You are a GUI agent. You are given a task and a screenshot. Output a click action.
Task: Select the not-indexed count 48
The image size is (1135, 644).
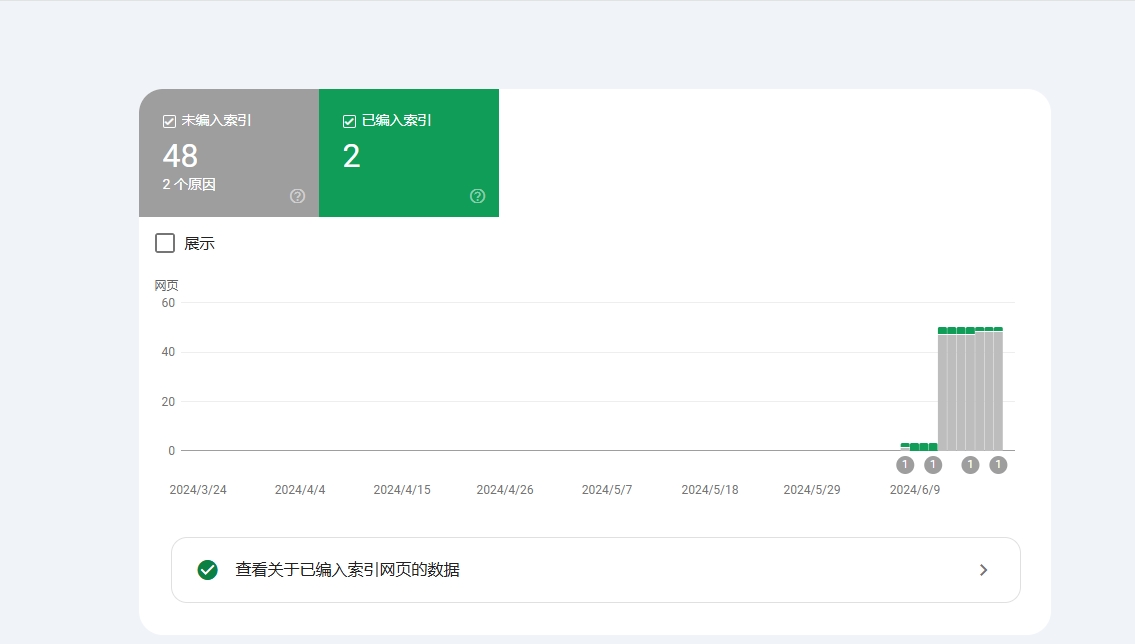coord(180,156)
